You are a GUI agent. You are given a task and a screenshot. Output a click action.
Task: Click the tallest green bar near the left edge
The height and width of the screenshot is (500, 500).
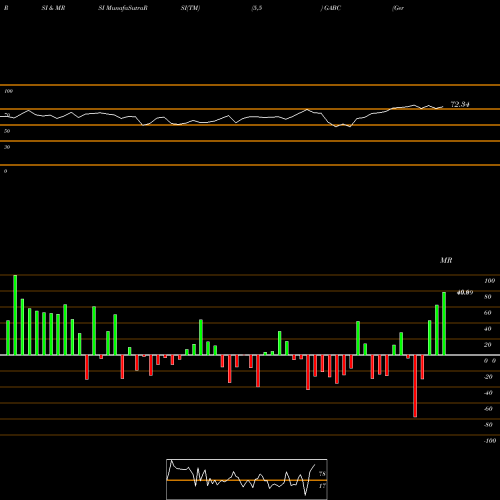coord(15,315)
